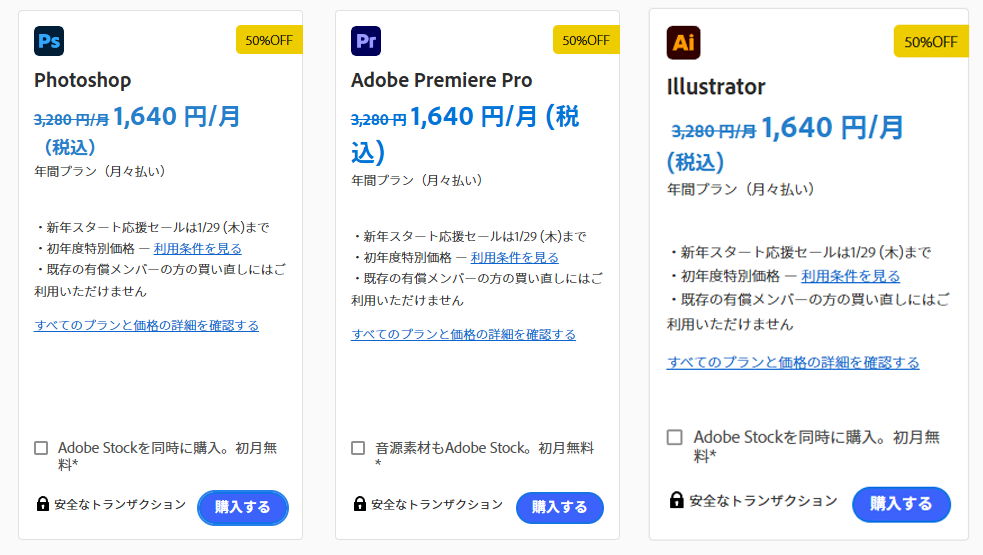Click the 50%OFF badge on Premiere Pro card
The height and width of the screenshot is (555, 983).
tap(586, 40)
